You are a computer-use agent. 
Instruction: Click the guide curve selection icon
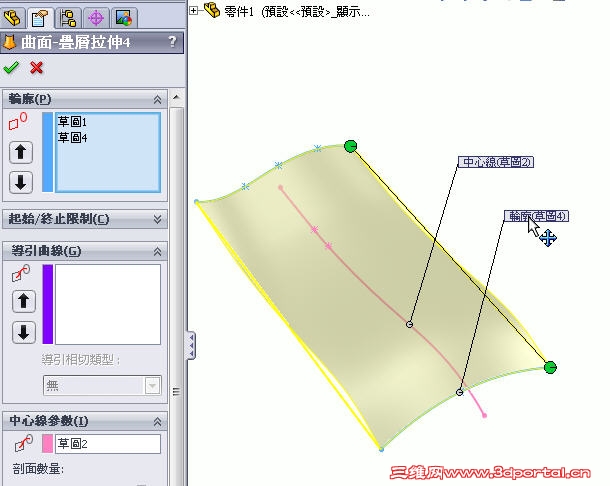click(21, 273)
